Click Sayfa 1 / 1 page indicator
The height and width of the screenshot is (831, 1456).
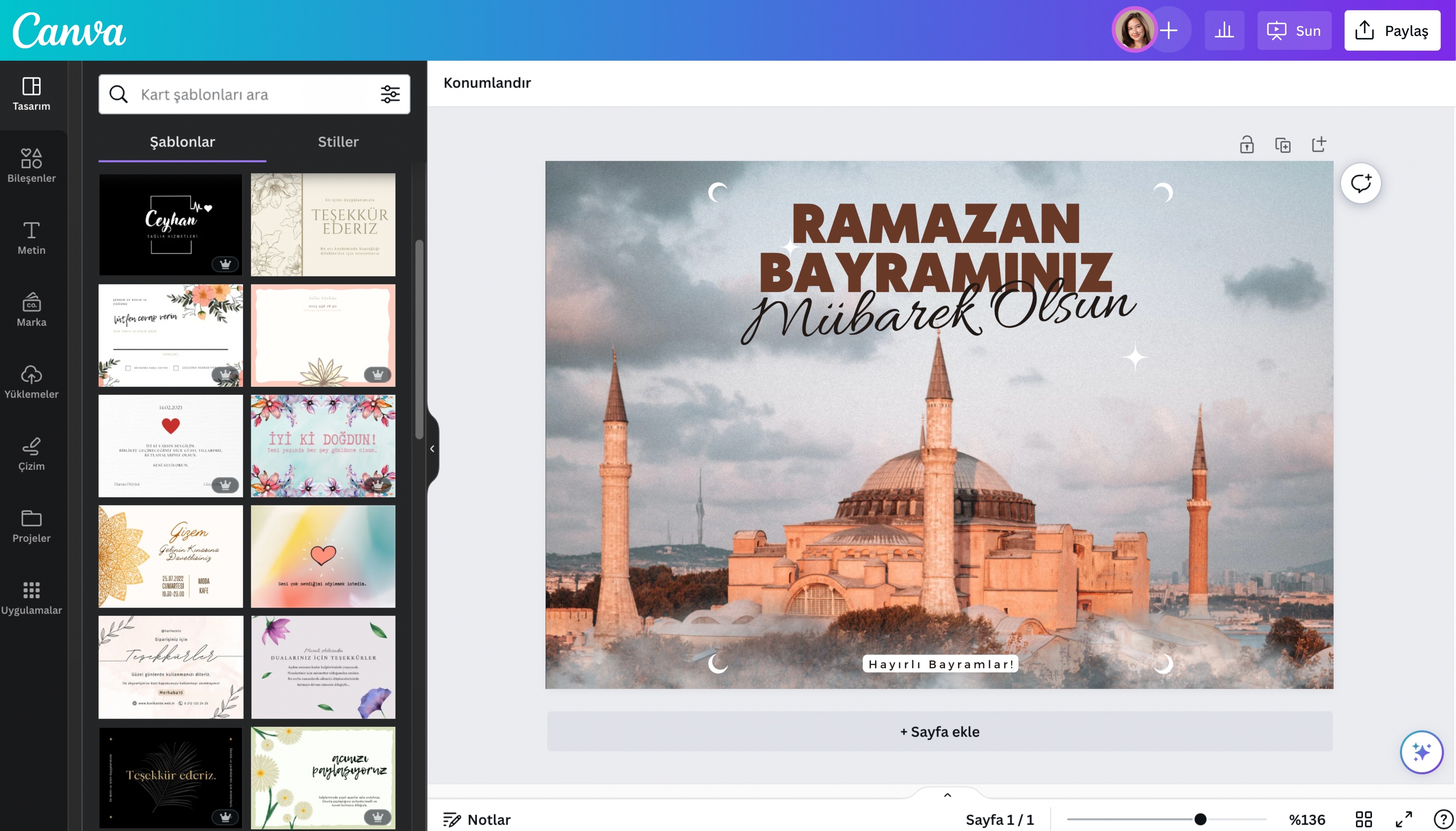pyautogui.click(x=999, y=820)
